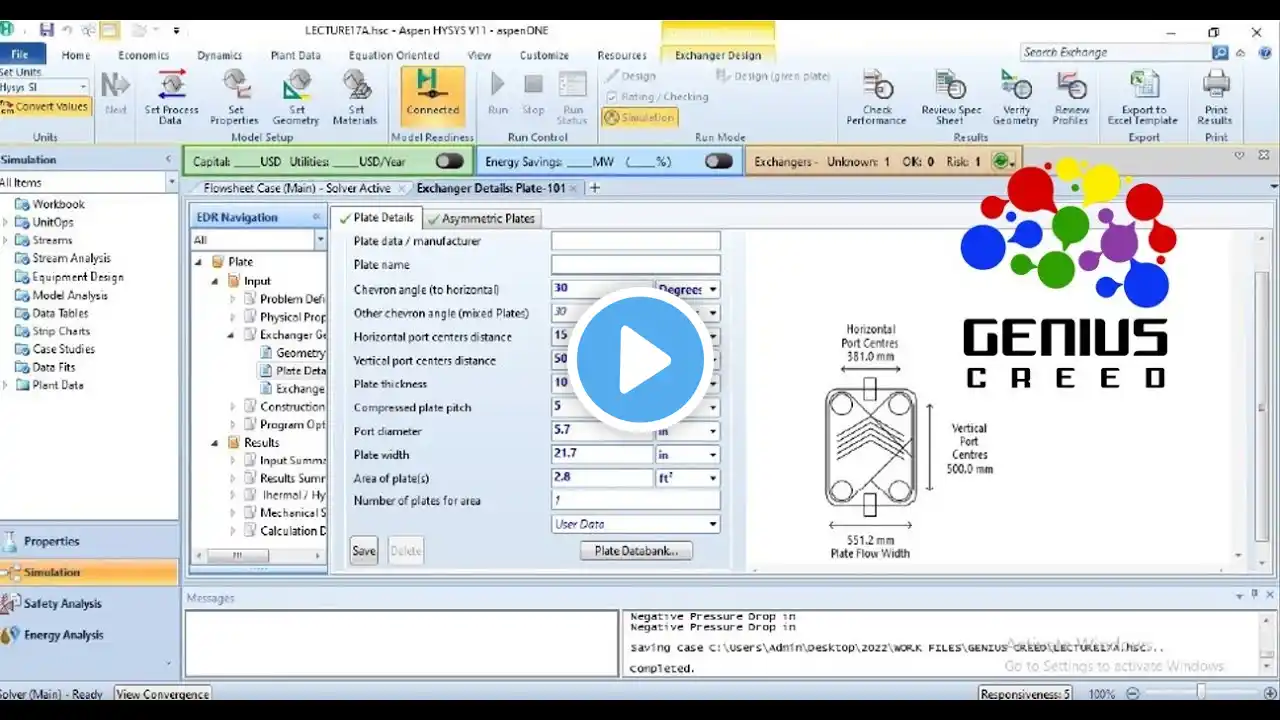Open the Asymmetric Plates tab
This screenshot has width=1280, height=720.
[482, 218]
